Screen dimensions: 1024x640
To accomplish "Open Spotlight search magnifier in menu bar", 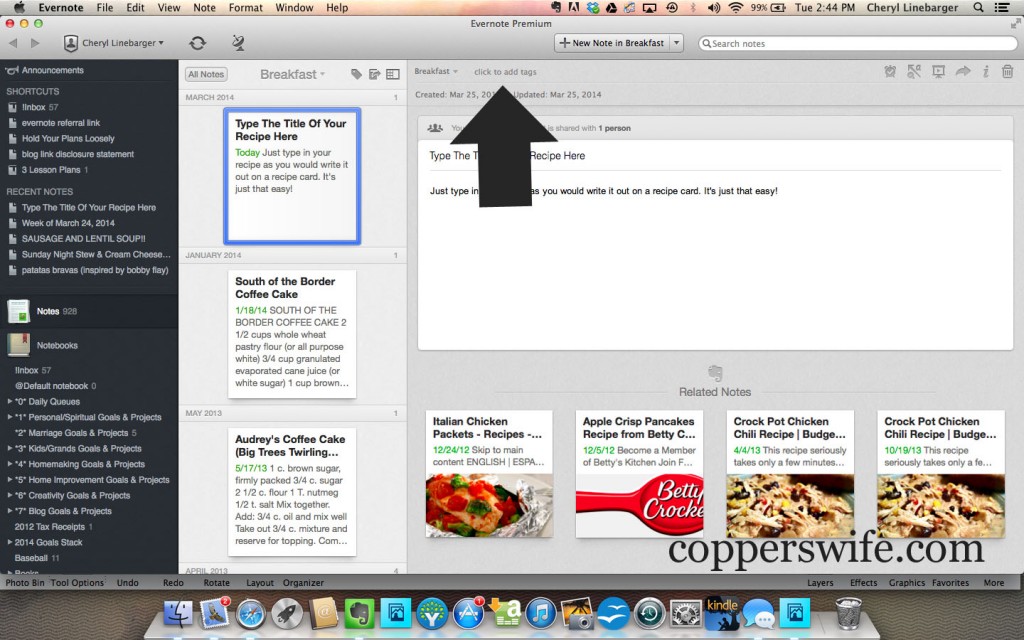I will (x=978, y=8).
